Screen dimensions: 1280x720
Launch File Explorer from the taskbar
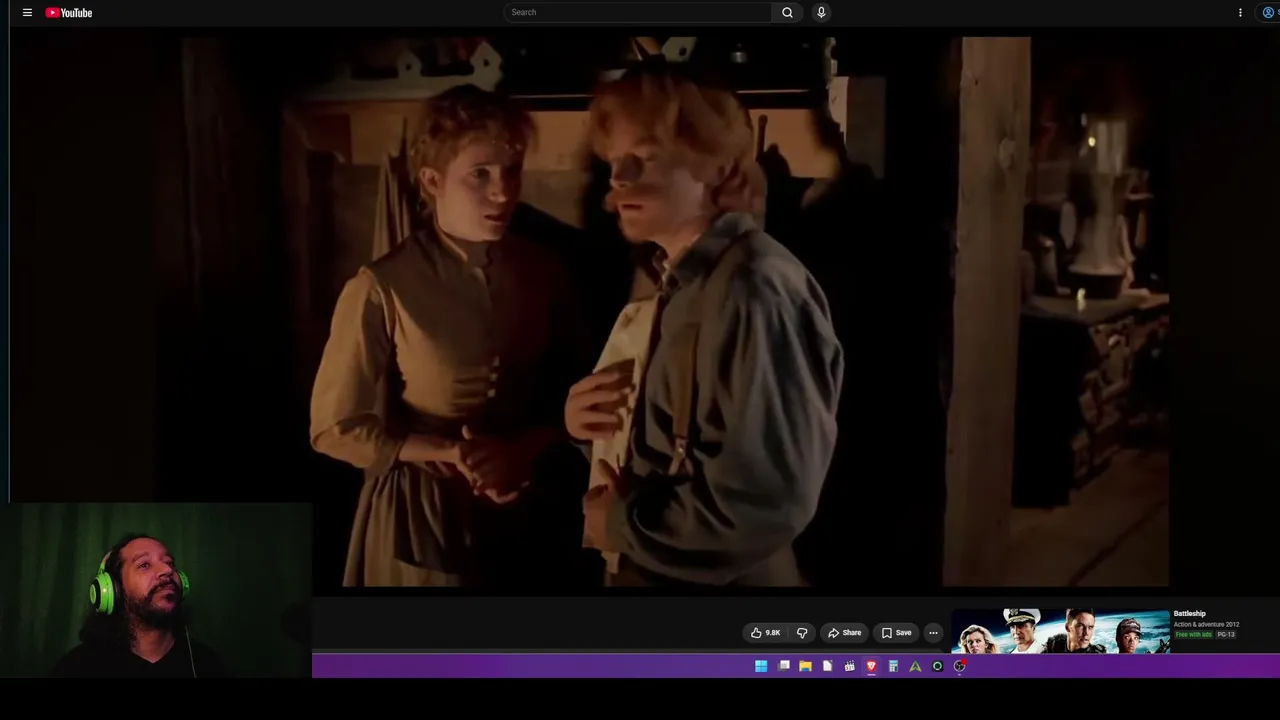(x=805, y=666)
